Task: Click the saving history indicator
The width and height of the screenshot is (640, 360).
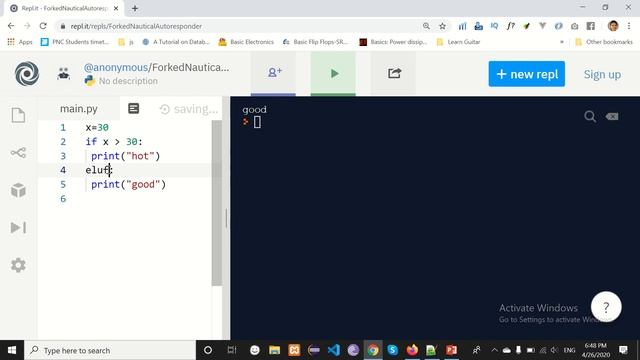Action: pos(189,109)
